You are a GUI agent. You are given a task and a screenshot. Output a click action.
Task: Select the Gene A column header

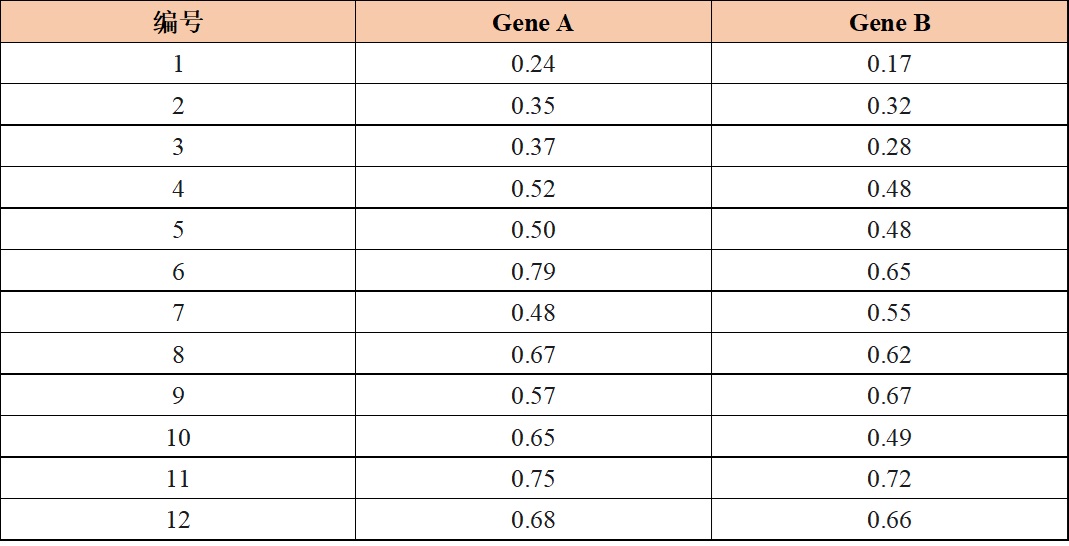[533, 23]
